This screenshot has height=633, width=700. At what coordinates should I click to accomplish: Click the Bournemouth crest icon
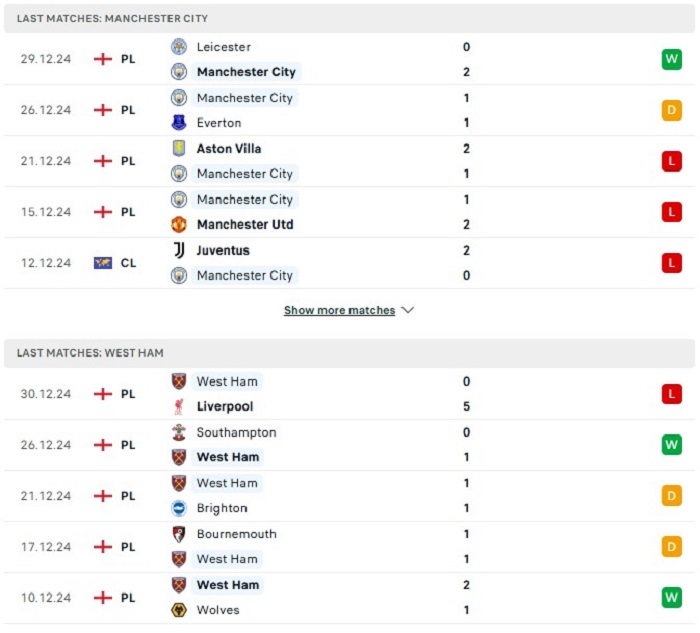point(179,534)
